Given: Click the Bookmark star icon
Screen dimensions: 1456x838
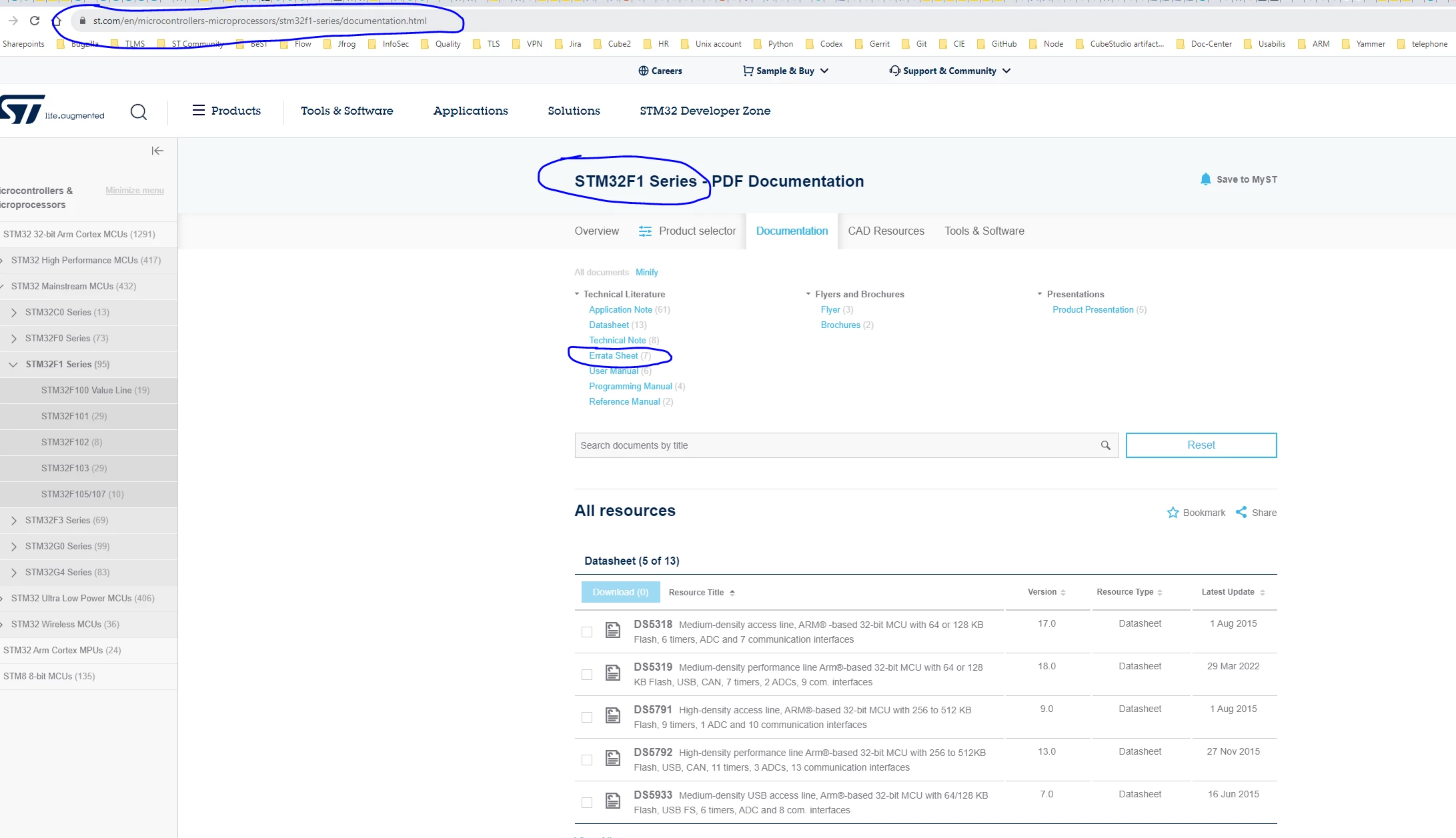Looking at the screenshot, I should [1173, 513].
